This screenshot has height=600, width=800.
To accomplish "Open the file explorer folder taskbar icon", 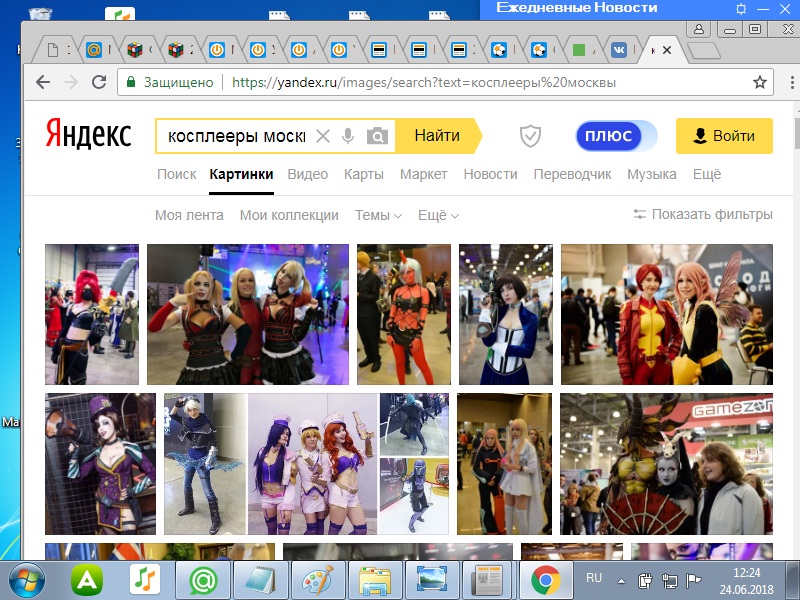I will pyautogui.click(x=375, y=581).
